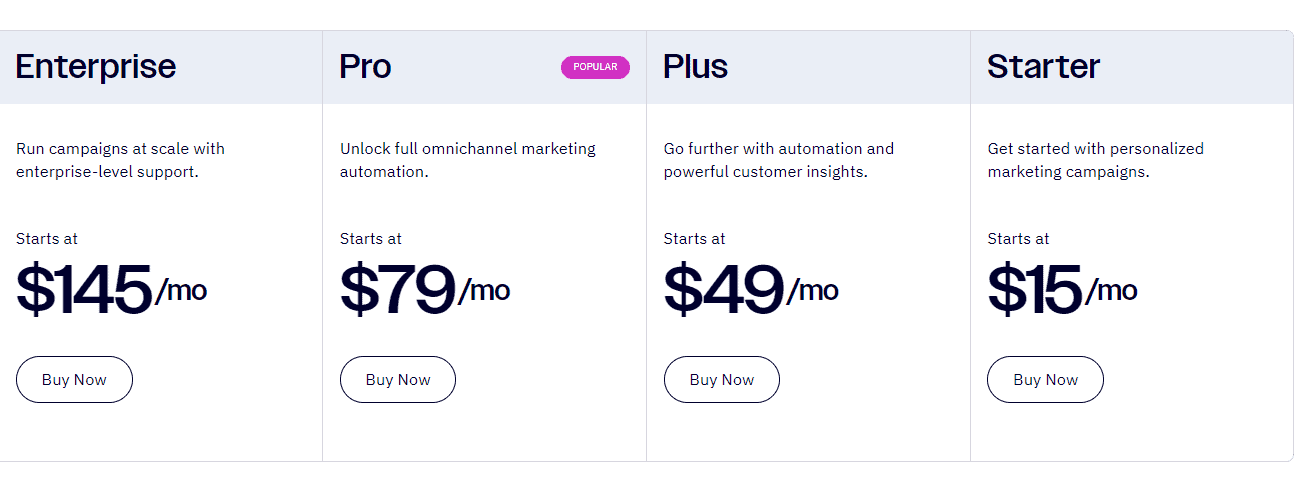Click the $145/mo Enterprise price
Screen dimensions: 1296x498
click(x=111, y=290)
